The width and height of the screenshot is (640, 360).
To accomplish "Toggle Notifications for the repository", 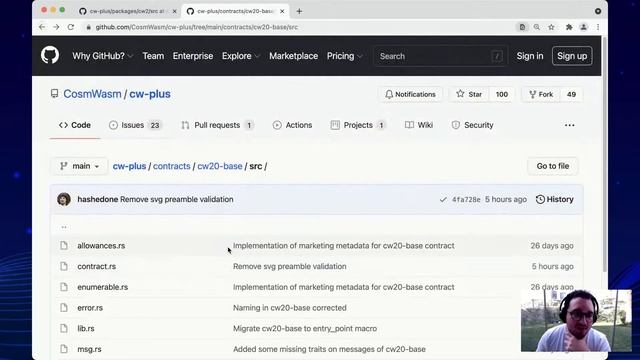I will [x=410, y=94].
